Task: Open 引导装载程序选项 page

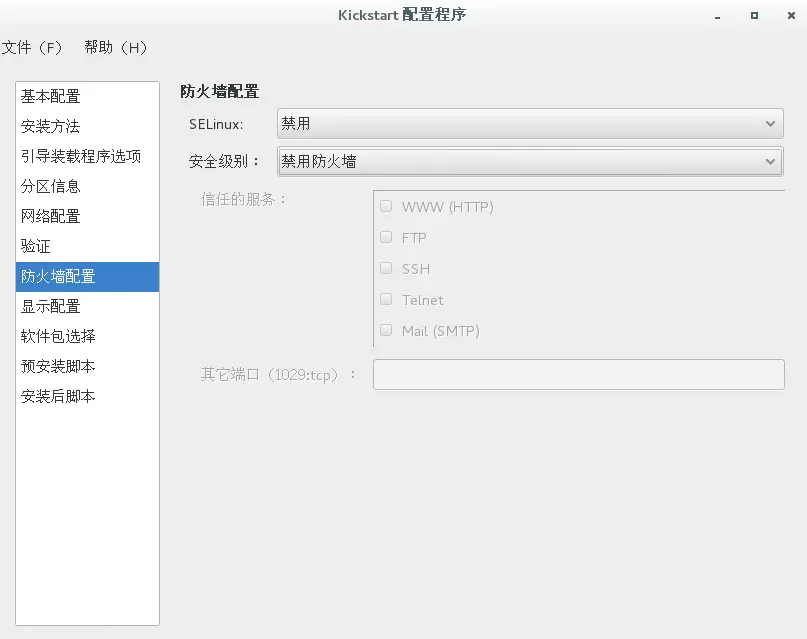Action: pyautogui.click(x=81, y=156)
